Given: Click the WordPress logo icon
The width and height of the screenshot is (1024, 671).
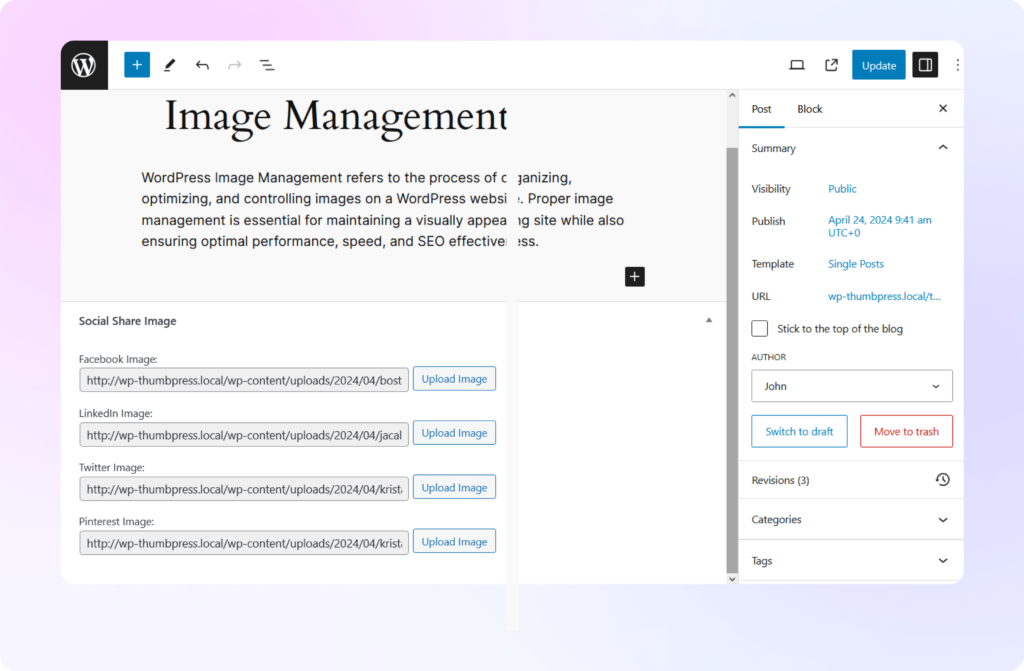Looking at the screenshot, I should pos(84,65).
